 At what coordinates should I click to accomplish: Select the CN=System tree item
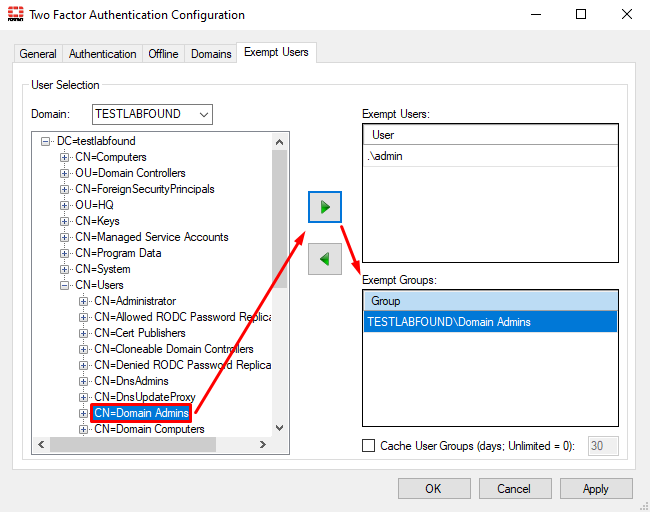pyautogui.click(x=103, y=269)
